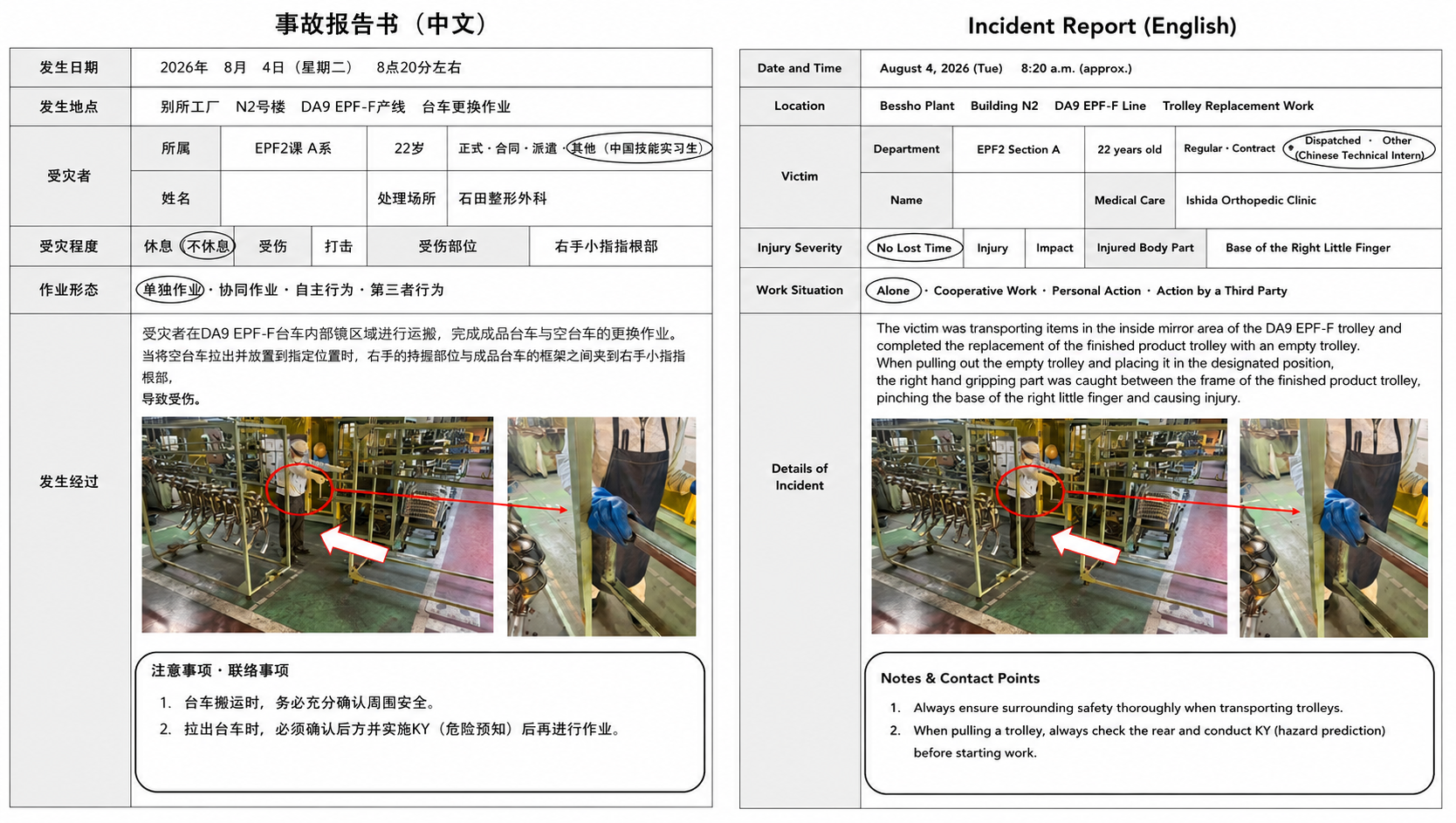Click '右手小指指根部' injured part cell
This screenshot has width=1456, height=823.
pos(621,246)
